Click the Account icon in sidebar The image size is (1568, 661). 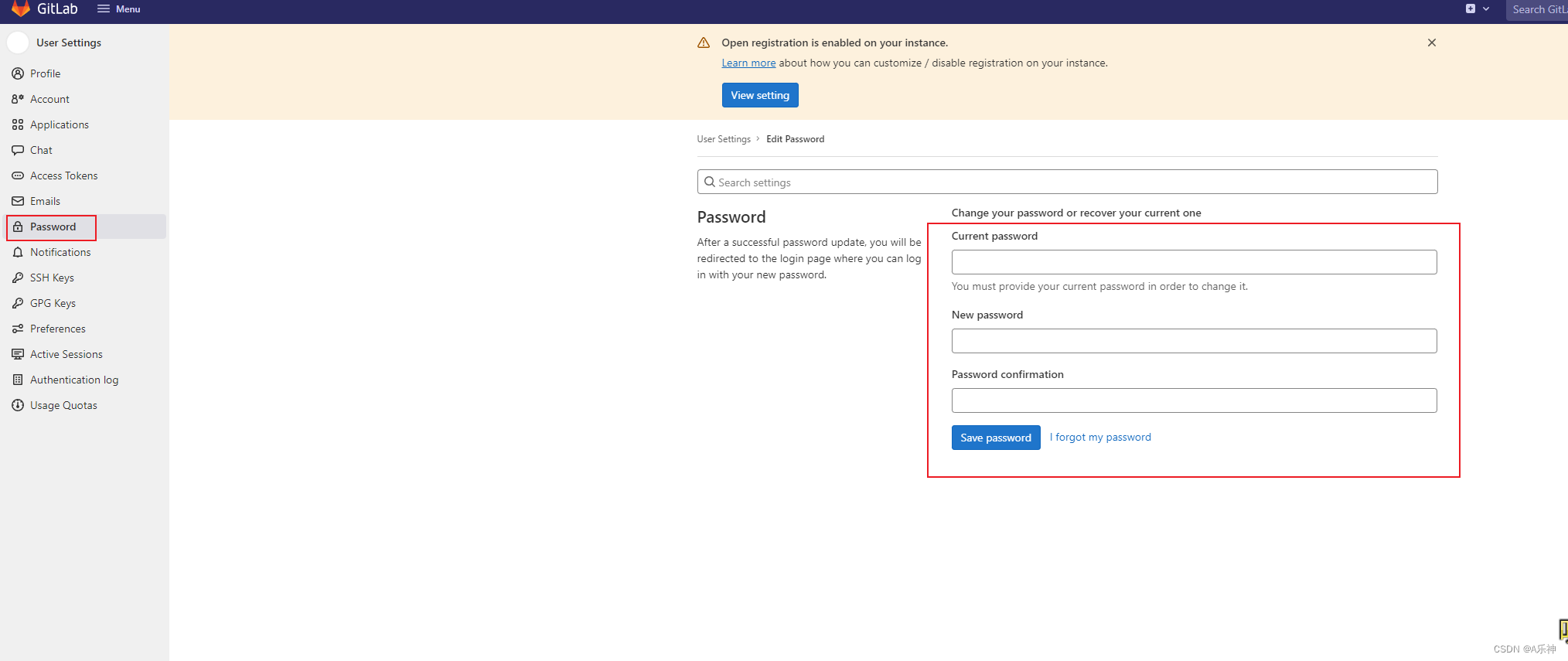18,99
